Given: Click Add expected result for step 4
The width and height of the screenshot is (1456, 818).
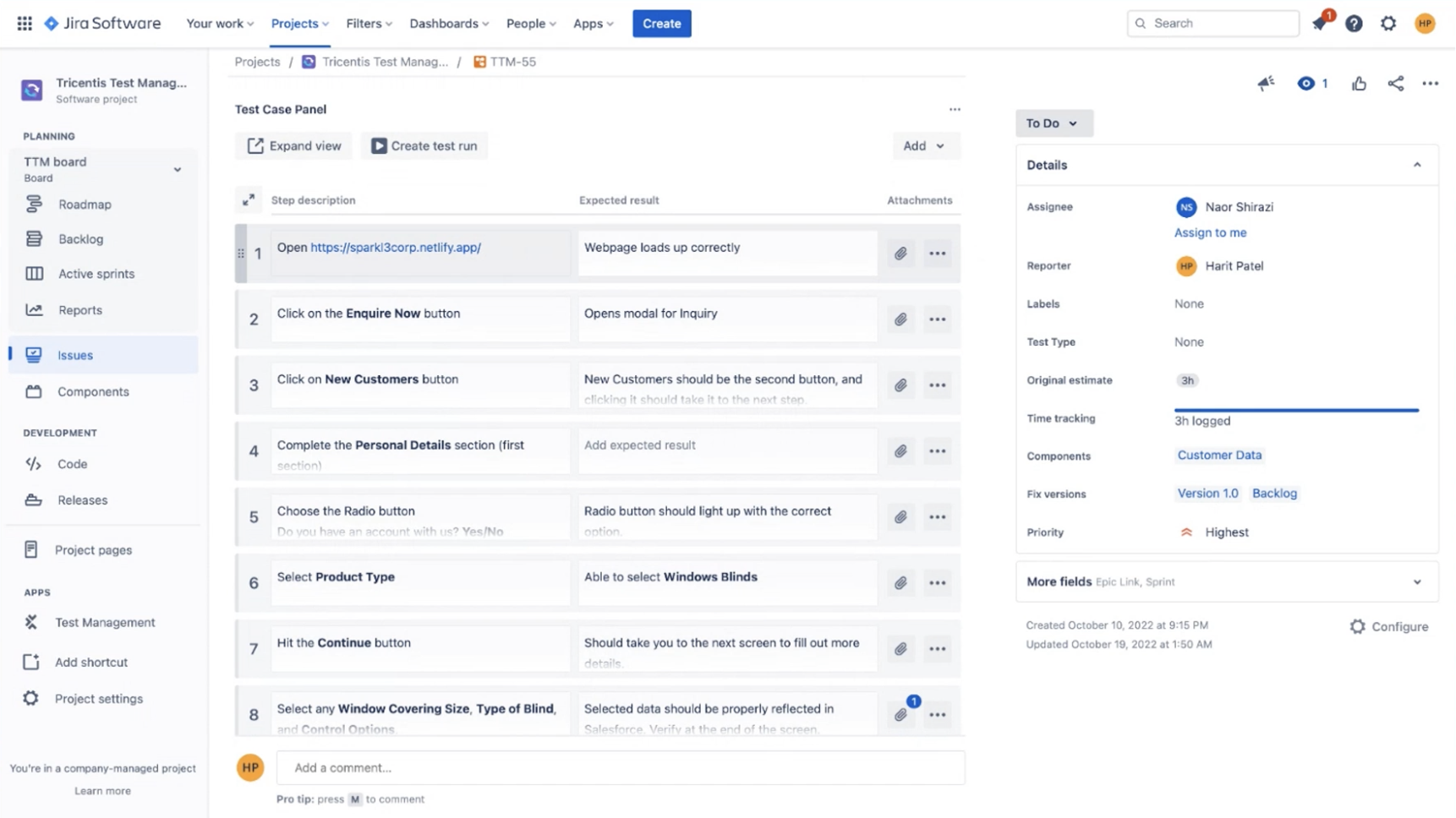Looking at the screenshot, I should (727, 451).
